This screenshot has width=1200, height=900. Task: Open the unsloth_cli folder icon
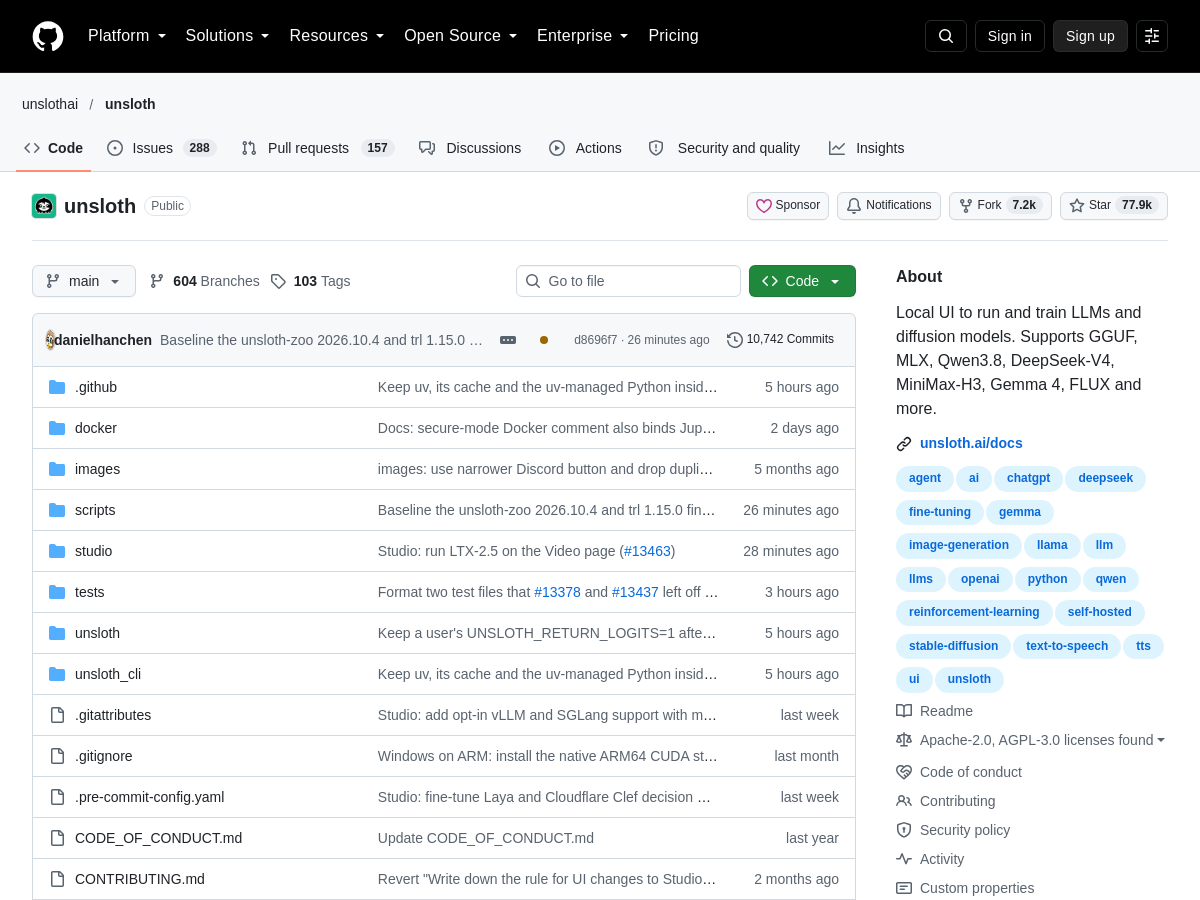pyautogui.click(x=57, y=674)
